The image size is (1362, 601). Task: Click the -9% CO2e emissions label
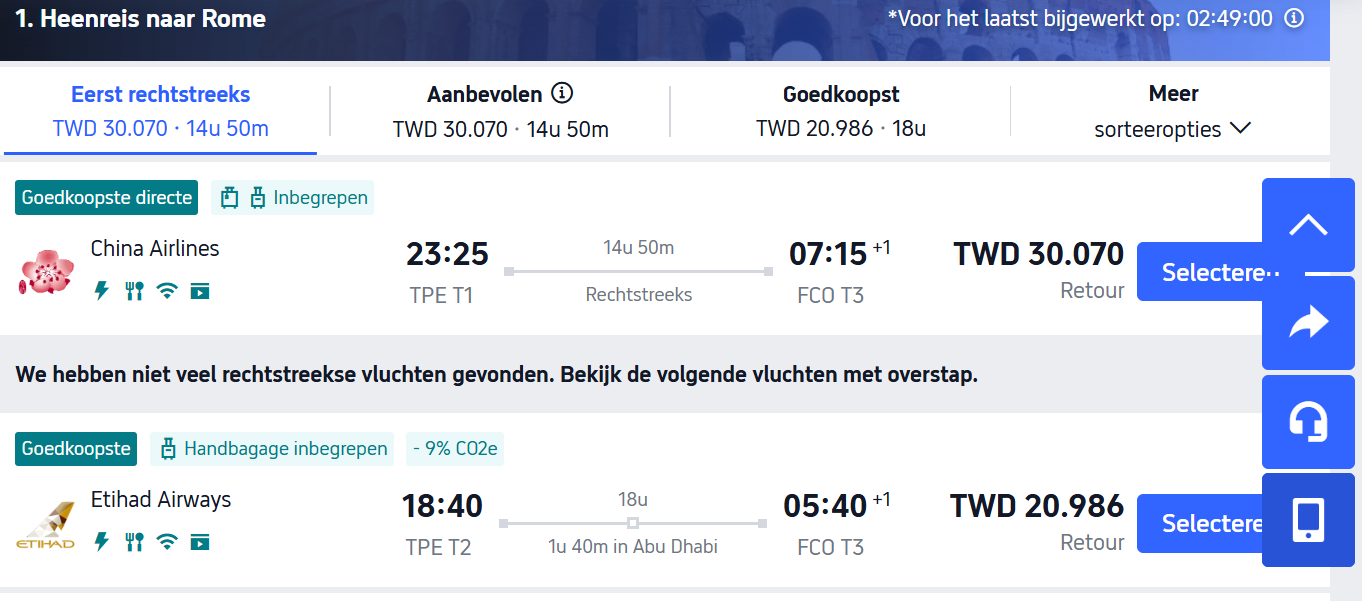(455, 449)
